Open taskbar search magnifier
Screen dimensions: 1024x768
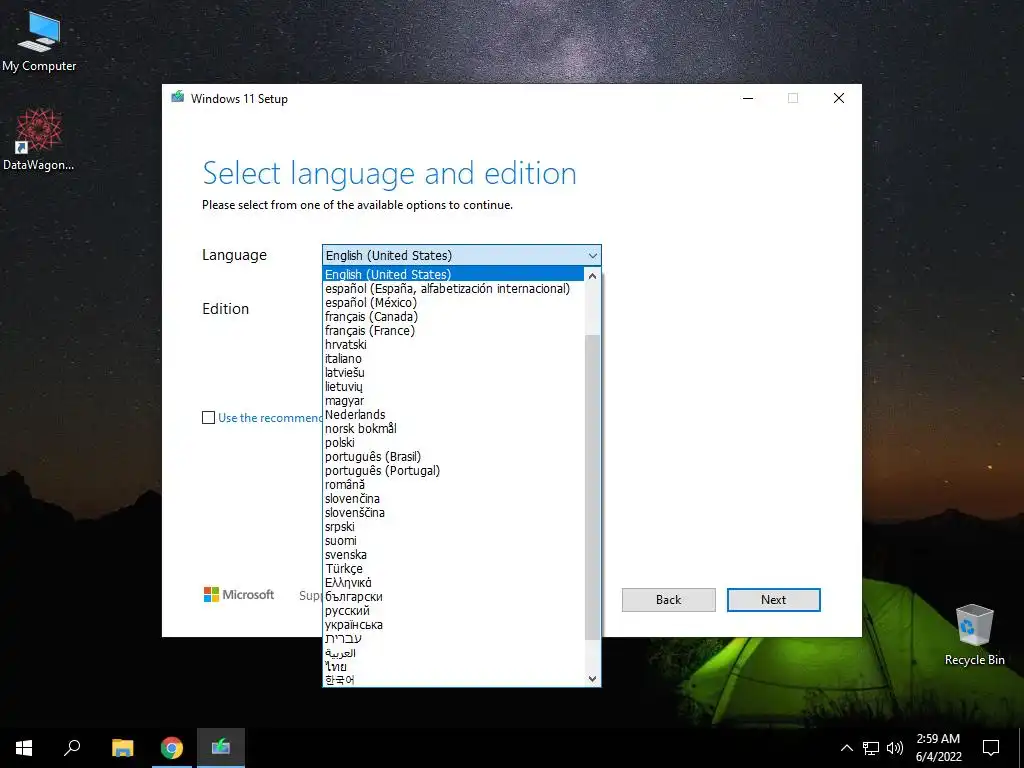(72, 748)
